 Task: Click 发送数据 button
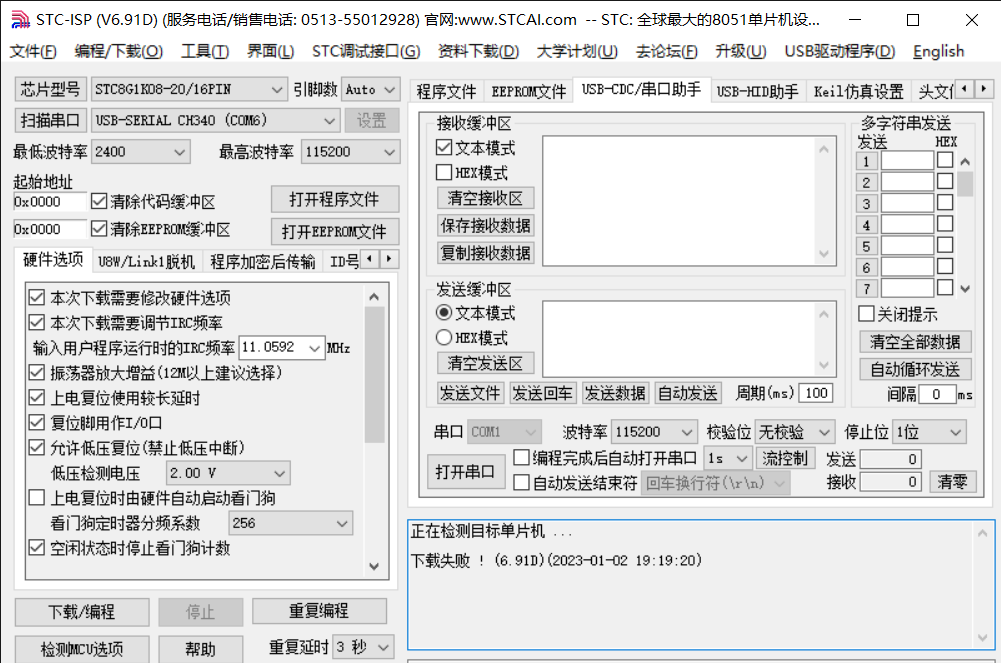(x=615, y=393)
